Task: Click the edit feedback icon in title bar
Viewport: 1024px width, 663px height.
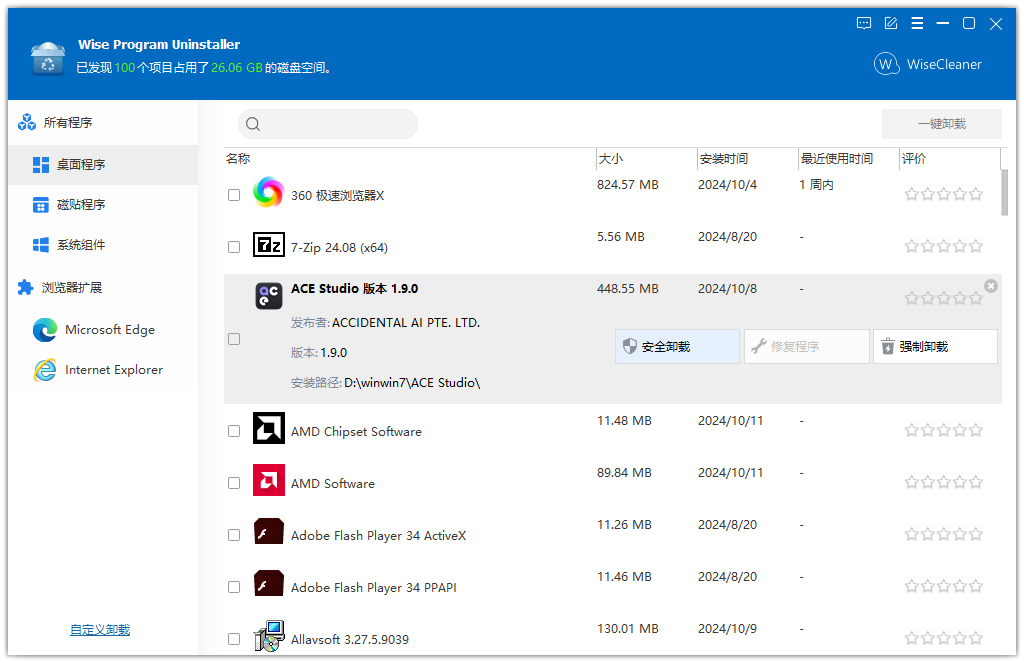Action: (890, 23)
